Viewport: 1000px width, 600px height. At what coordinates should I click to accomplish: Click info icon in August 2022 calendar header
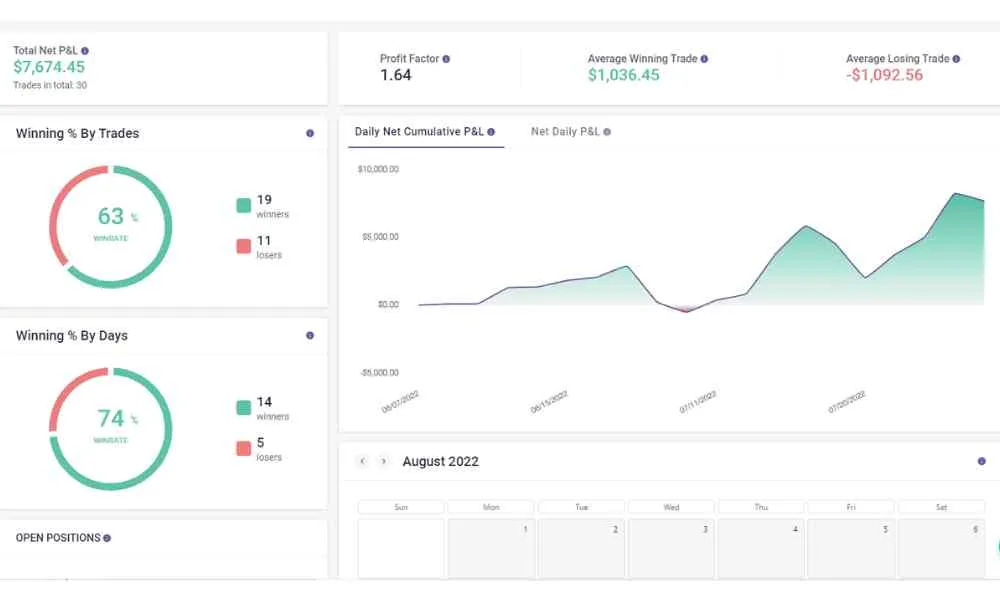coord(981,461)
